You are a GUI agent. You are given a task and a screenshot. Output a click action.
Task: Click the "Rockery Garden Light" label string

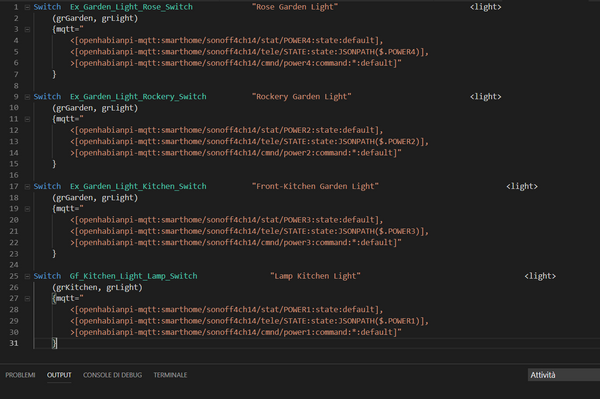302,96
